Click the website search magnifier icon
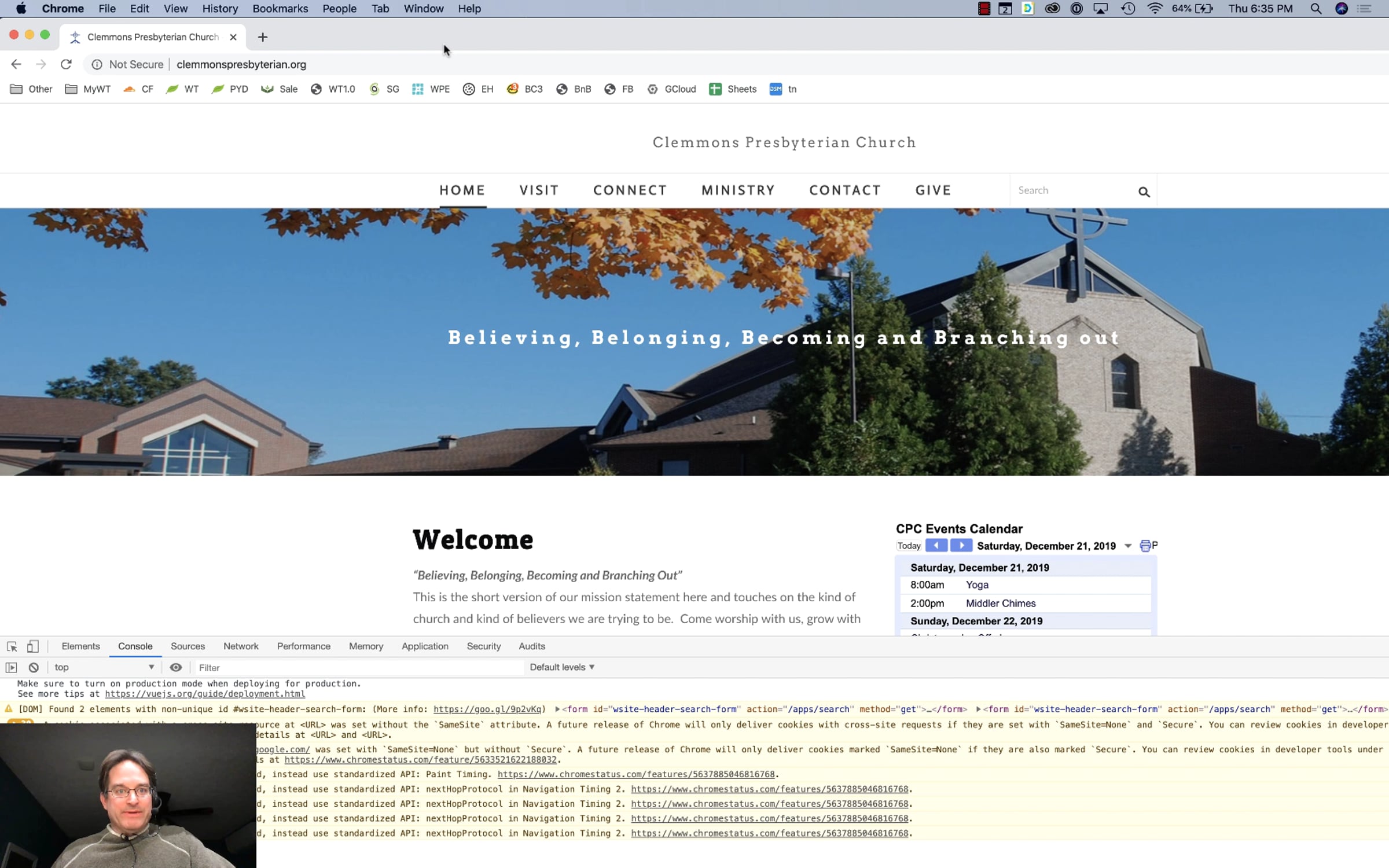The width and height of the screenshot is (1389, 868). [x=1144, y=192]
